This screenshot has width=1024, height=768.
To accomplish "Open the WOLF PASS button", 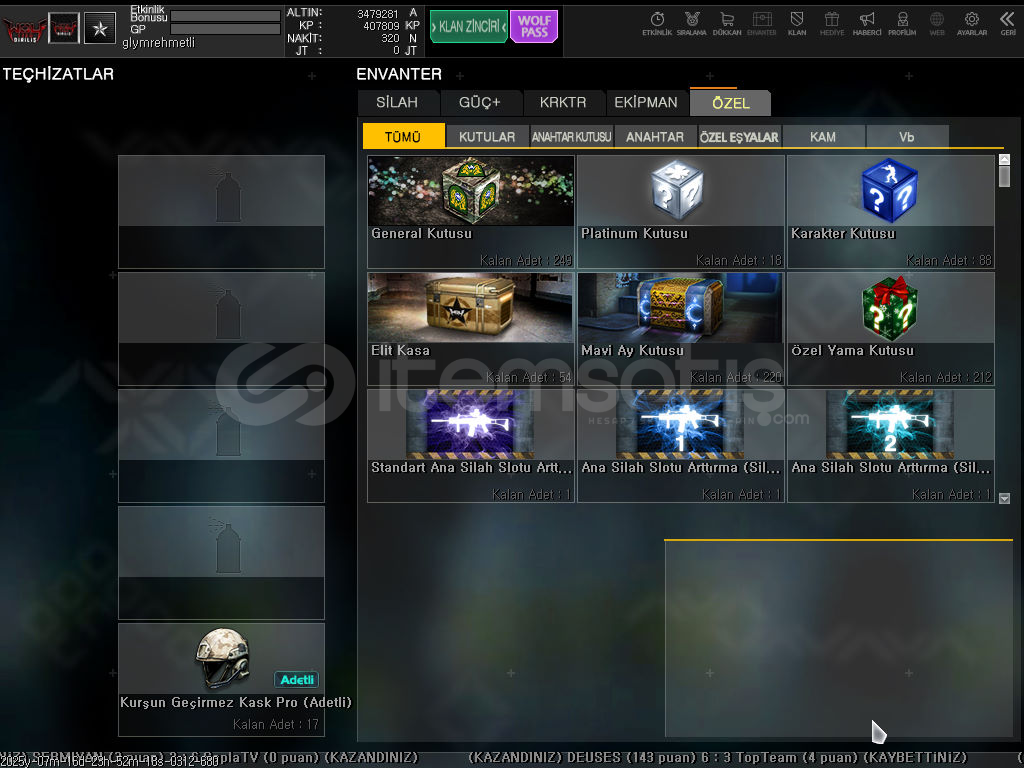I will [534, 27].
